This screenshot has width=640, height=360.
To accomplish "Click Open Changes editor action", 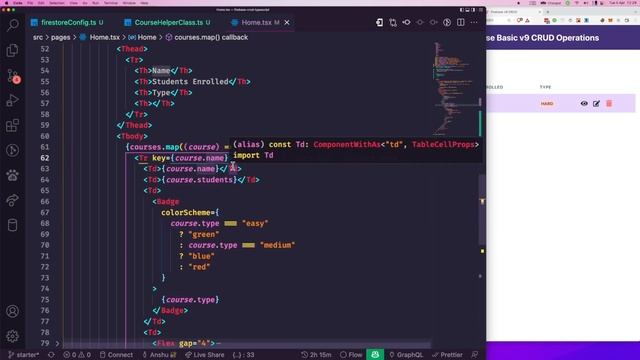I will point(380,22).
